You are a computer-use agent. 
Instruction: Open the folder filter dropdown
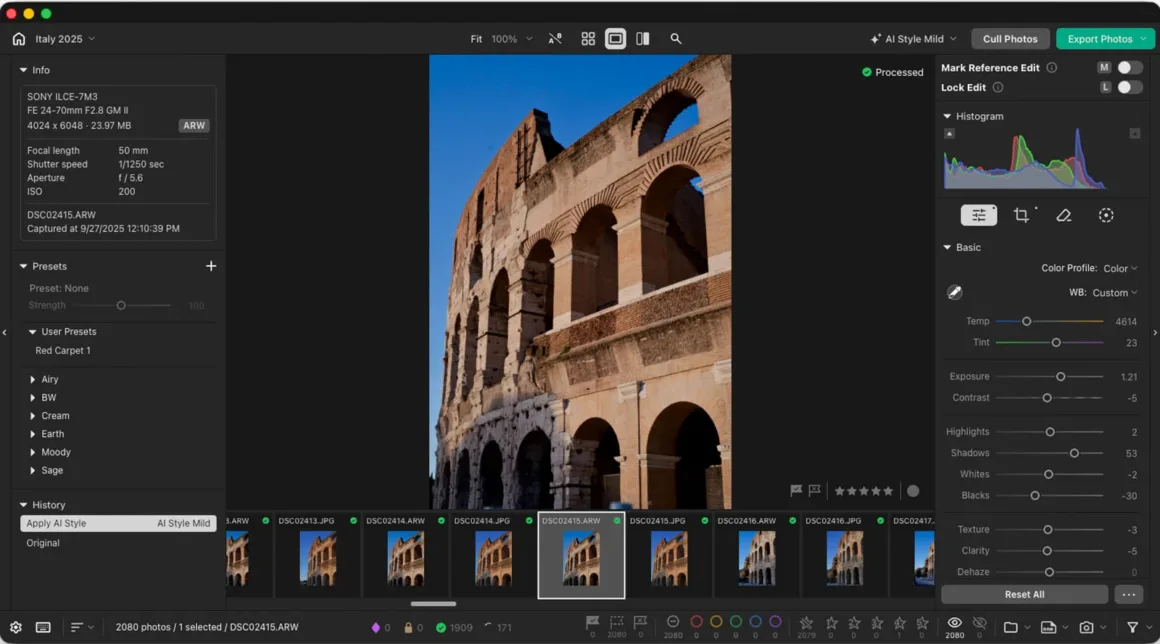[1017, 627]
